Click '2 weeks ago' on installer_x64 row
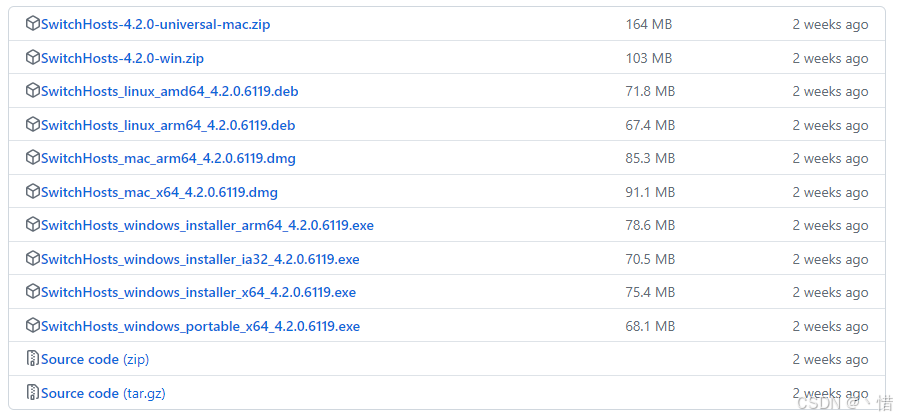This screenshot has width=897, height=418. click(830, 292)
